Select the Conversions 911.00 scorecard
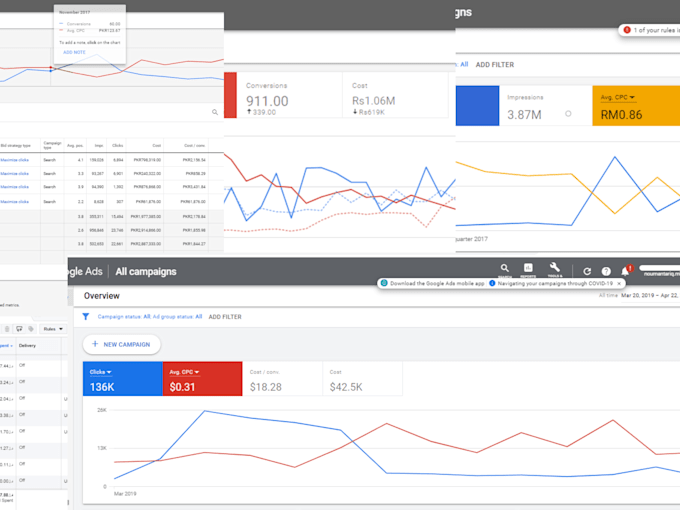Image resolution: width=680 pixels, height=510 pixels. (x=289, y=95)
